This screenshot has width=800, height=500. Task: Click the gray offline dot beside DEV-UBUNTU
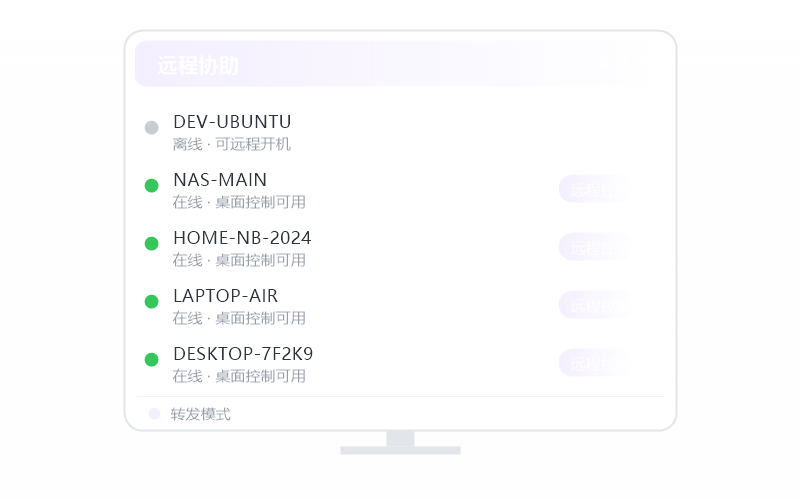click(x=152, y=128)
